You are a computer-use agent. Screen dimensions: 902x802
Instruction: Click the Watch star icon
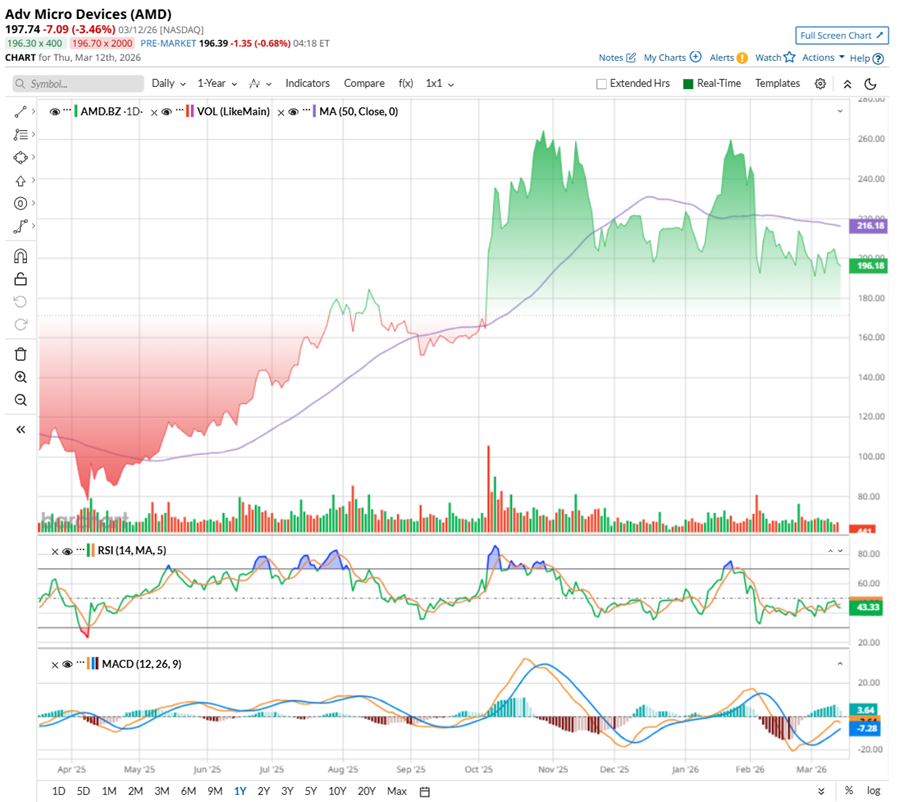point(789,57)
